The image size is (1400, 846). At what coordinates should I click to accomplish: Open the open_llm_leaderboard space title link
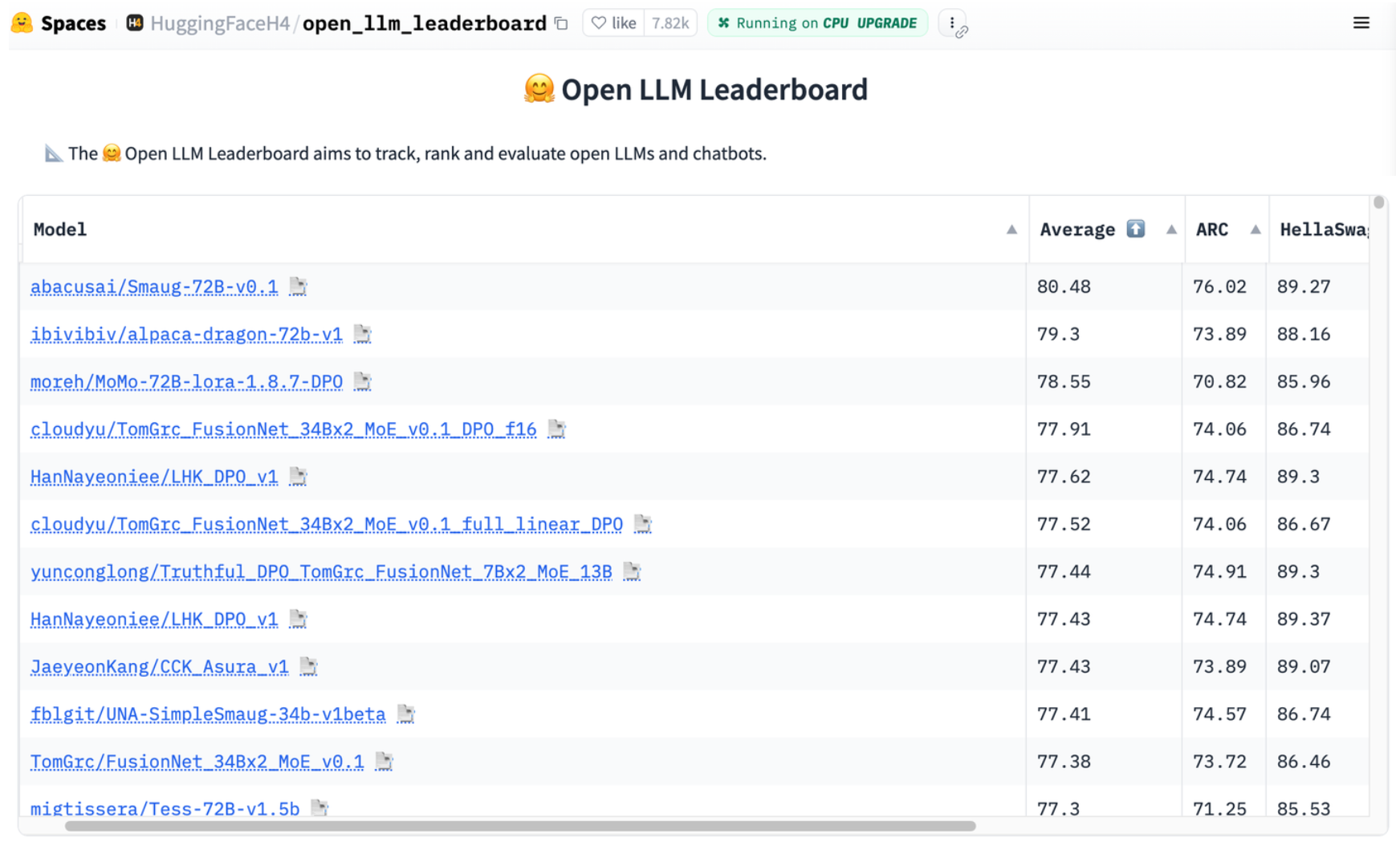coord(425,23)
